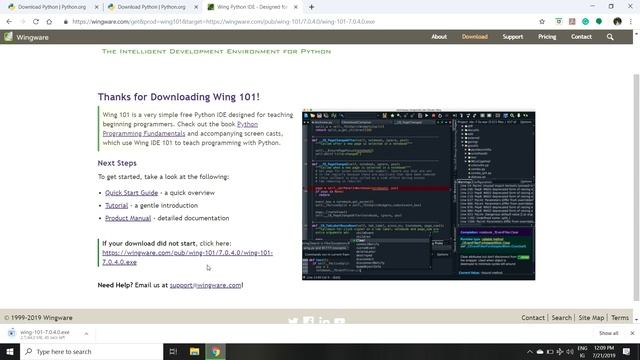The width and height of the screenshot is (640, 360).
Task: Open the About menu item
Action: (439, 37)
